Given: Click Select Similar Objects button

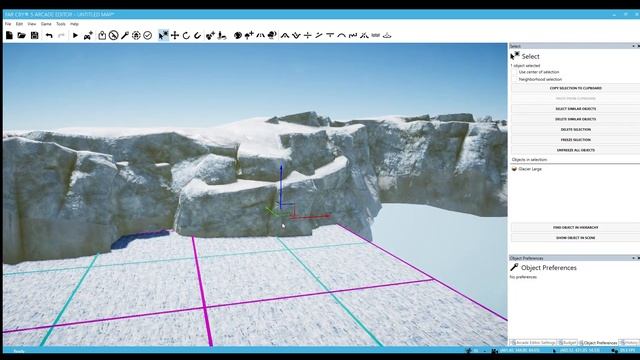Looking at the screenshot, I should pos(576,109).
